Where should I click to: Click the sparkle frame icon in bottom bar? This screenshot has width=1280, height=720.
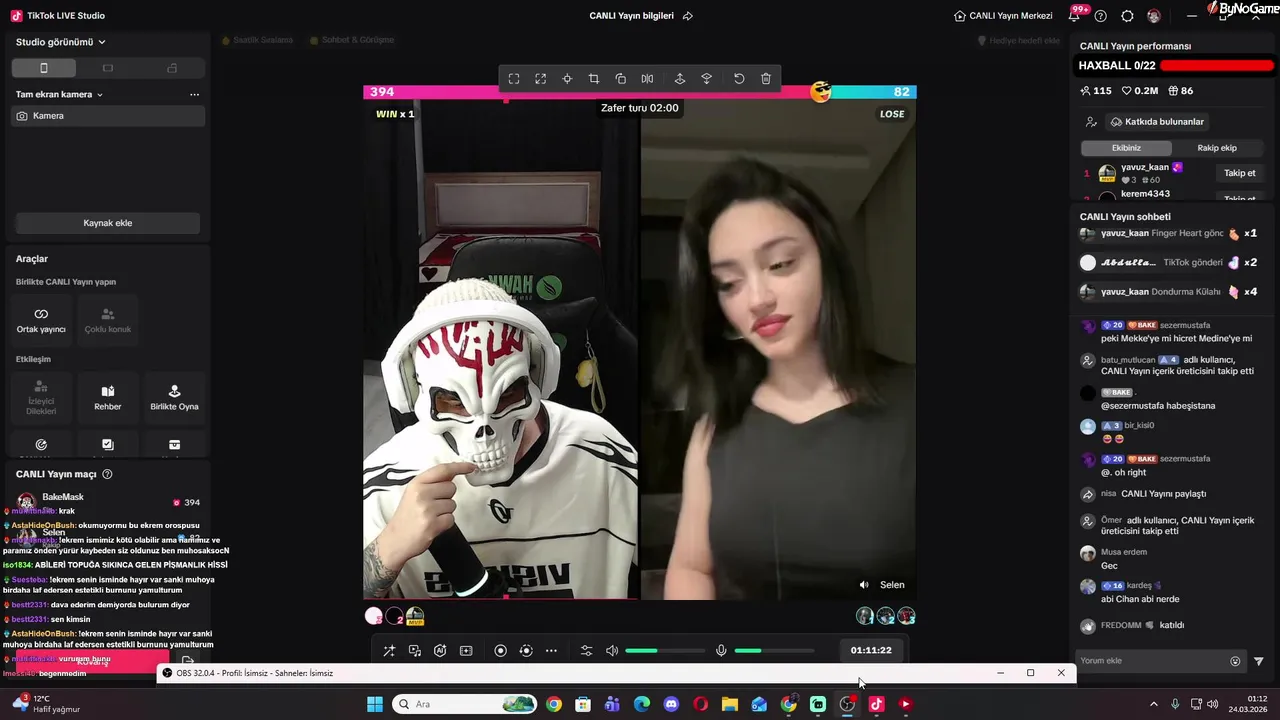466,651
